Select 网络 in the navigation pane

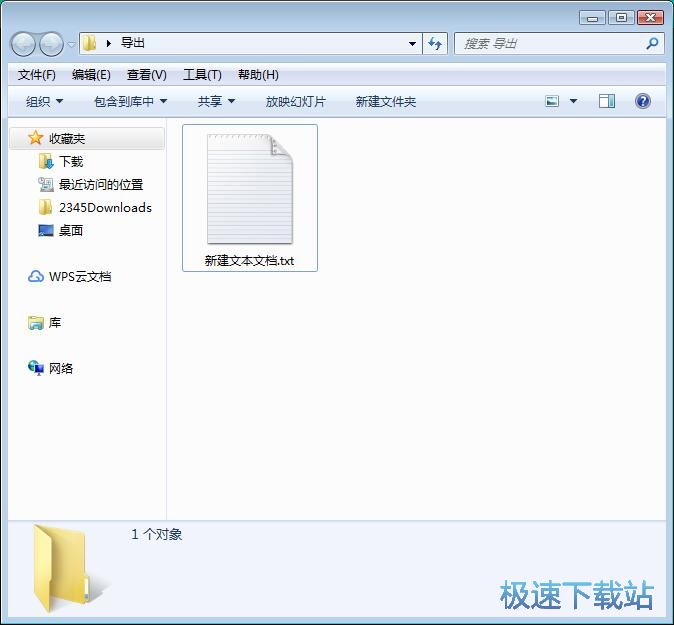(61, 368)
